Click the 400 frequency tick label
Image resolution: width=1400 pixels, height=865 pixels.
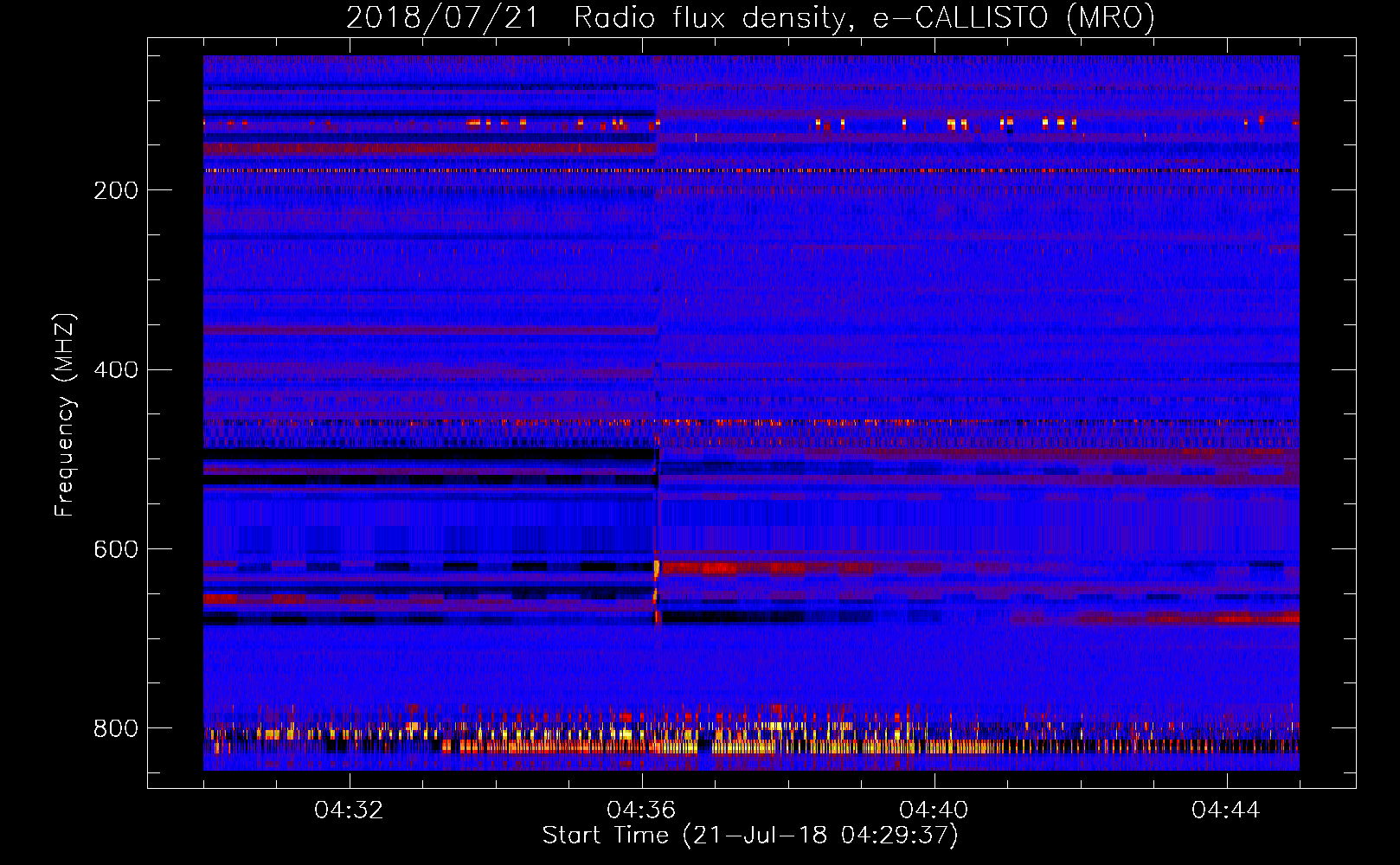(116, 370)
